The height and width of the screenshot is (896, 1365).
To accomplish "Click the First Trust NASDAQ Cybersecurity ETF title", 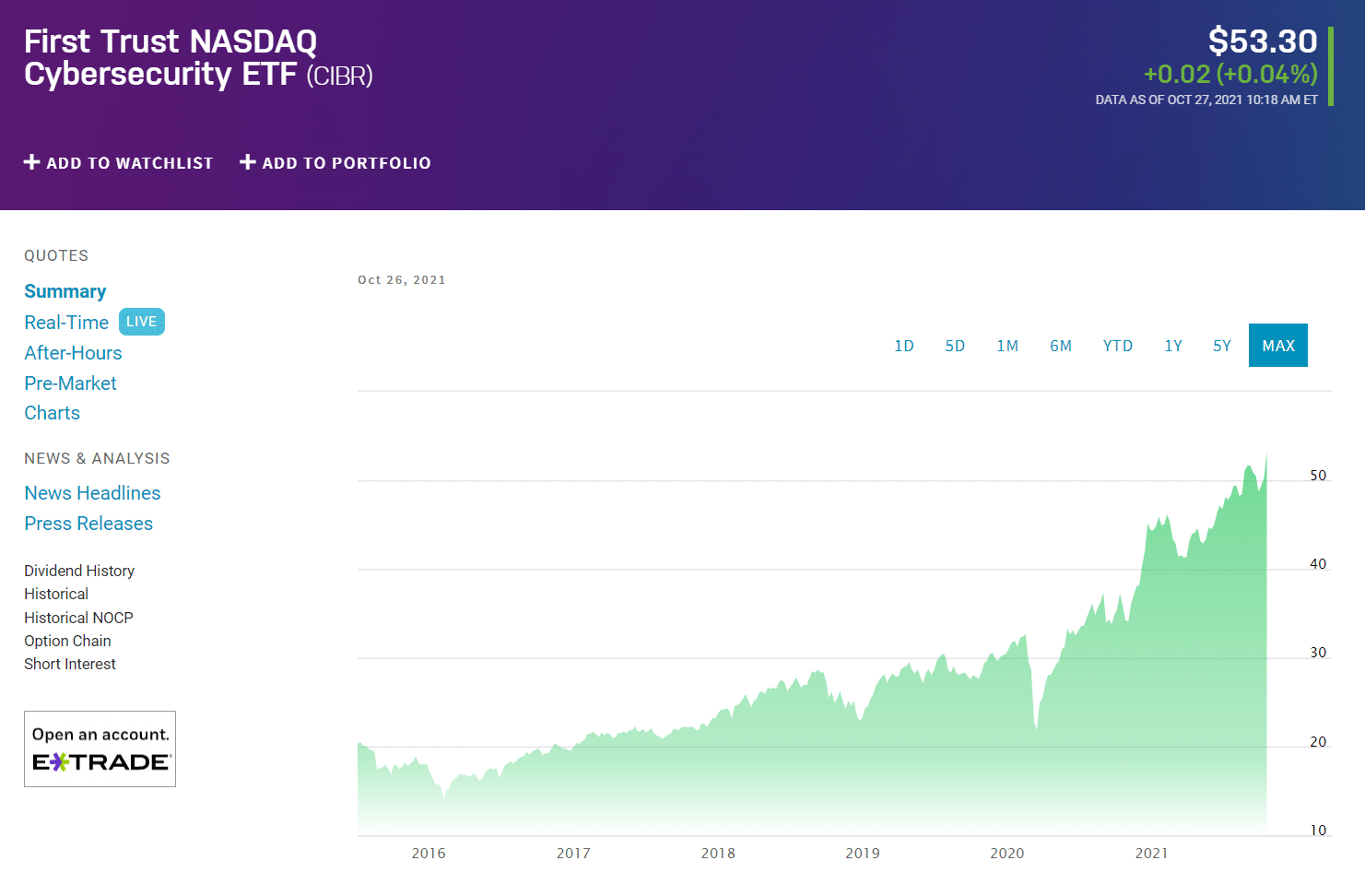I will point(198,57).
